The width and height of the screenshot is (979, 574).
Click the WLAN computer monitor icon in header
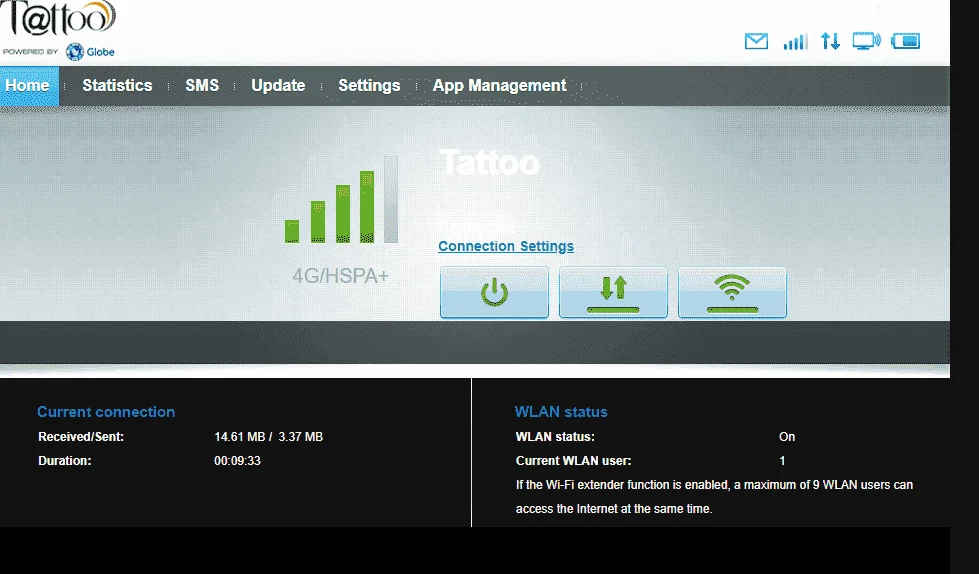[x=867, y=41]
